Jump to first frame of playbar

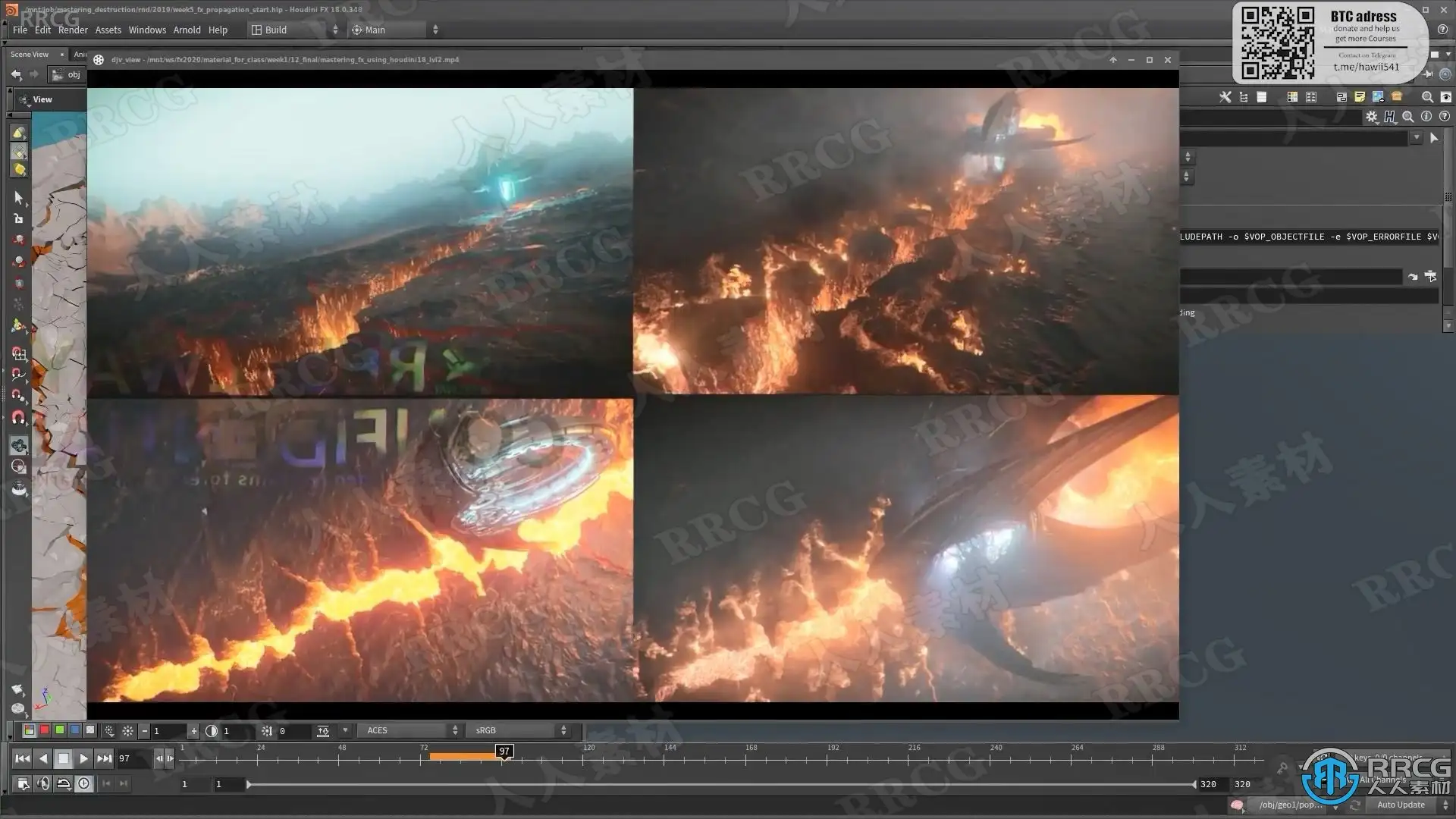click(x=23, y=758)
